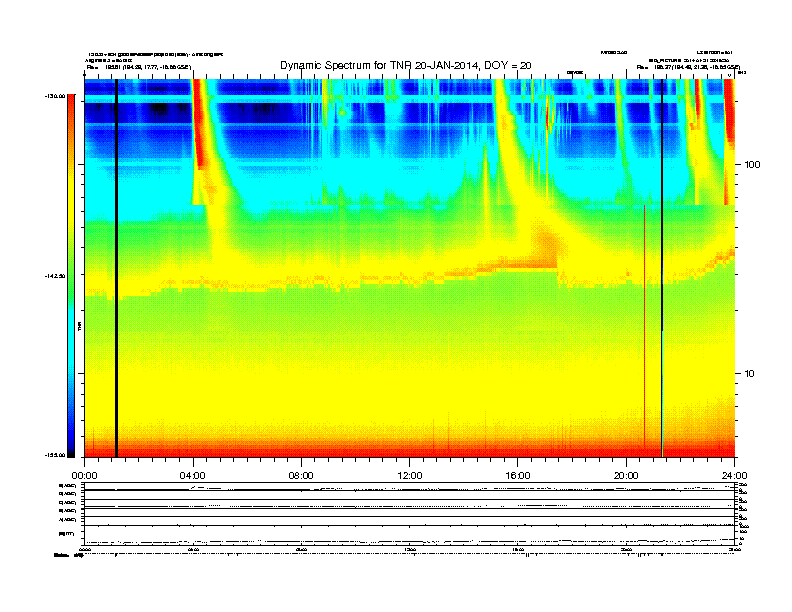Click the thick black vertical line after 00:00

(116, 268)
